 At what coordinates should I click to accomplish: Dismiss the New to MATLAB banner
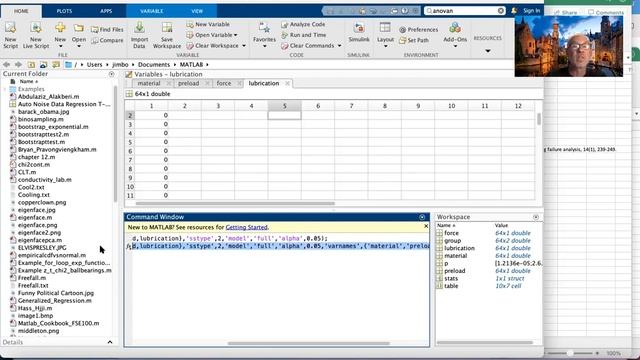point(426,226)
